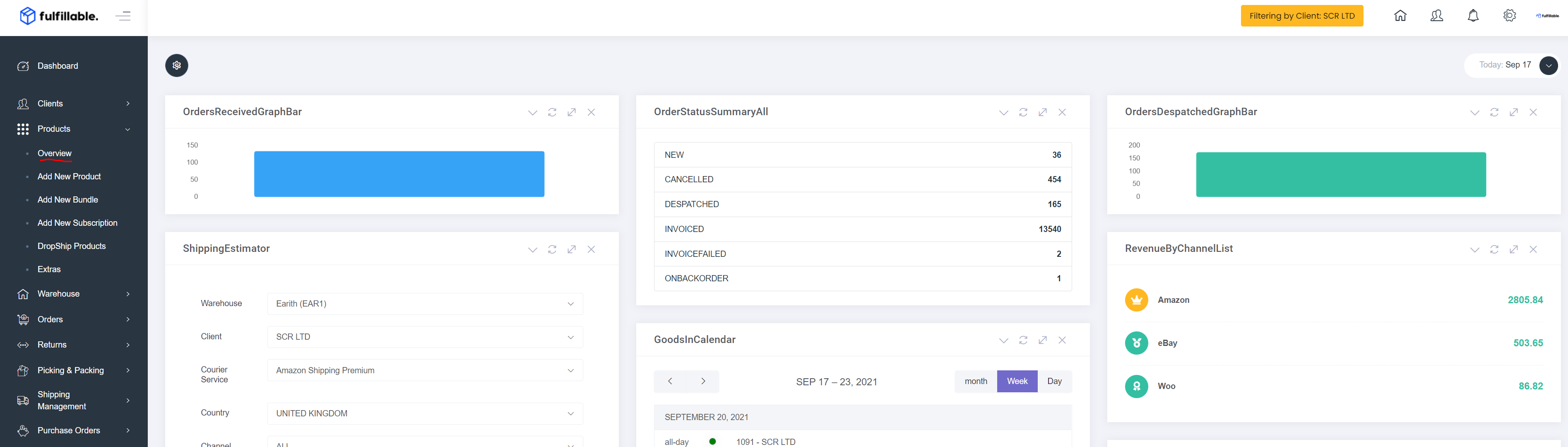Go to previous calendar week
Viewport: 1568px width, 447px height.
(x=670, y=381)
